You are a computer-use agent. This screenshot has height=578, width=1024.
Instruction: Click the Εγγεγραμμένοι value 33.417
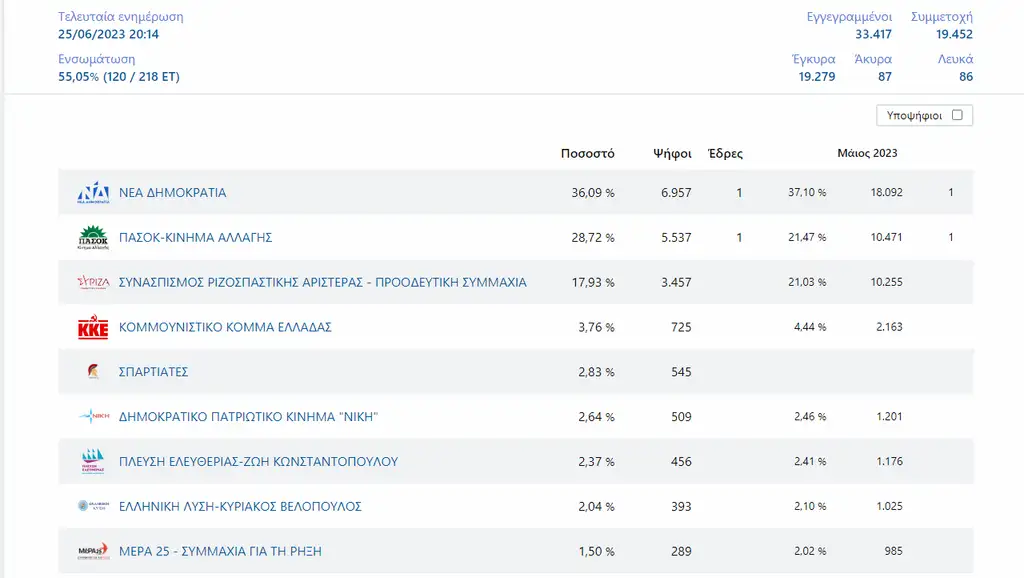click(873, 34)
